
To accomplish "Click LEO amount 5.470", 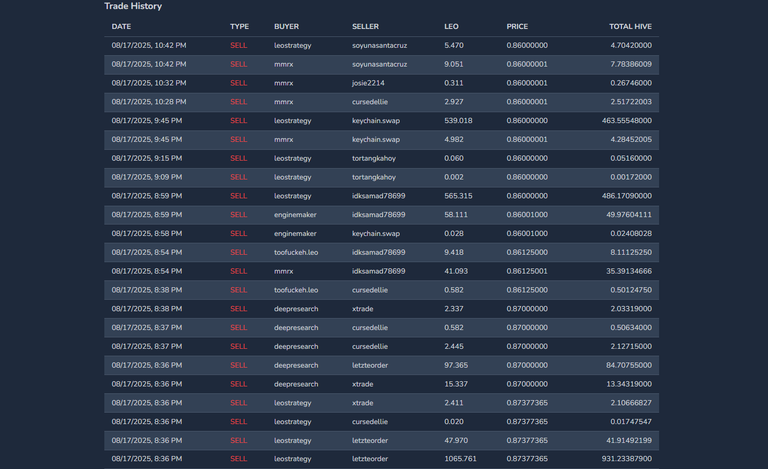I will (454, 46).
